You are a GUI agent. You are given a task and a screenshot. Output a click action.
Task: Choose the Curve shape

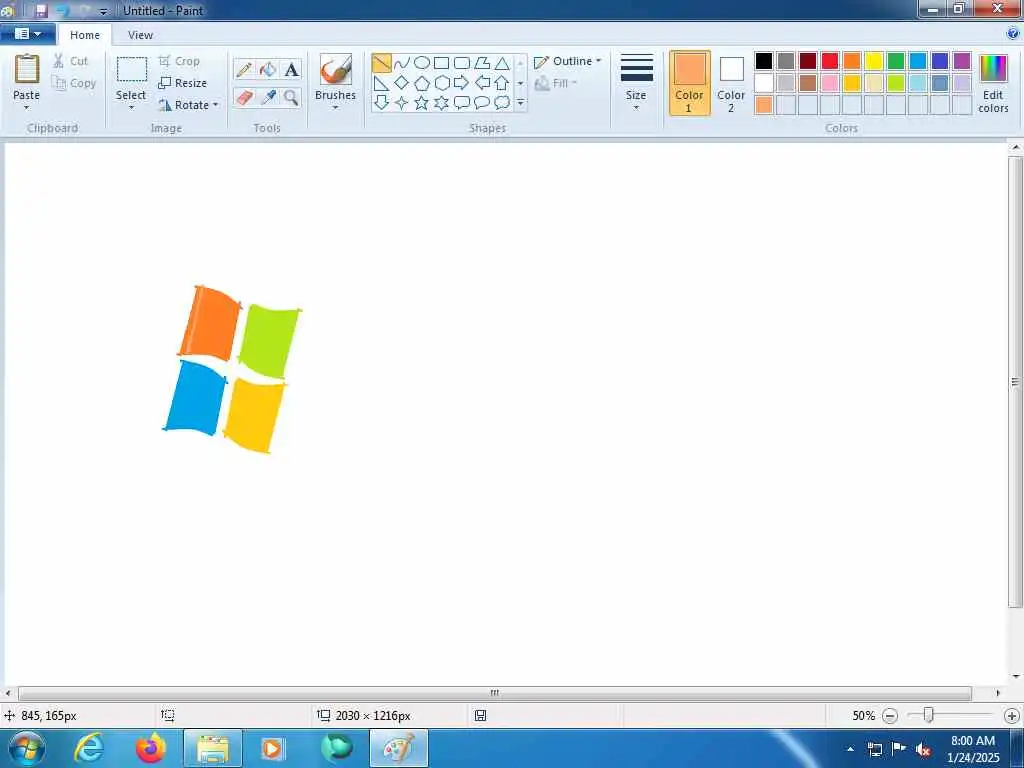pos(402,63)
